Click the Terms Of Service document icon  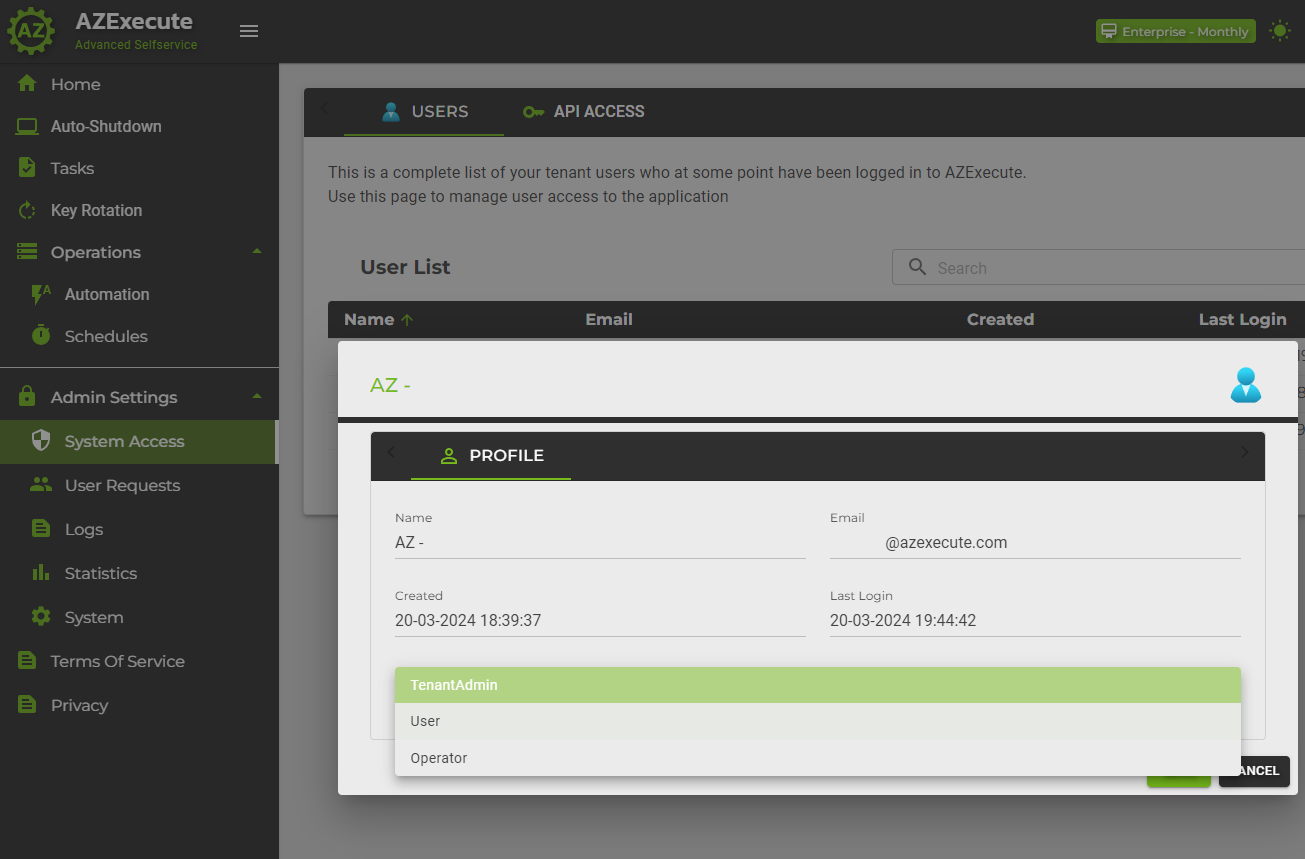(27, 661)
